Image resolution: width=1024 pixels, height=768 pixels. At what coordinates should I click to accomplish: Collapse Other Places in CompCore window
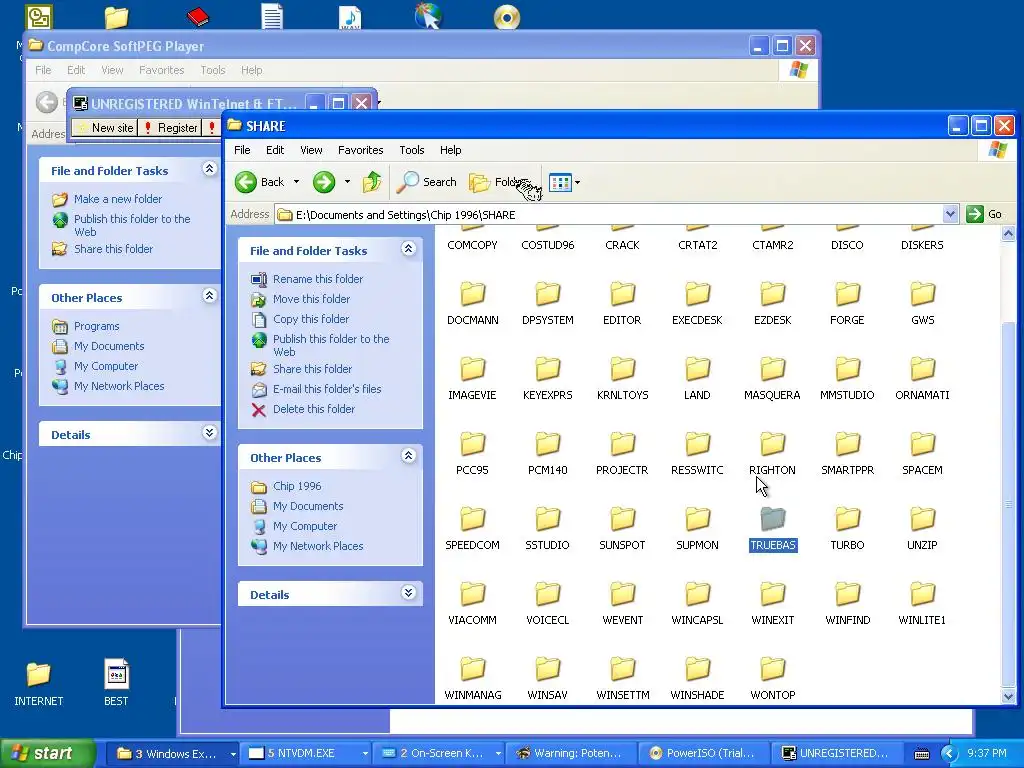coord(210,296)
